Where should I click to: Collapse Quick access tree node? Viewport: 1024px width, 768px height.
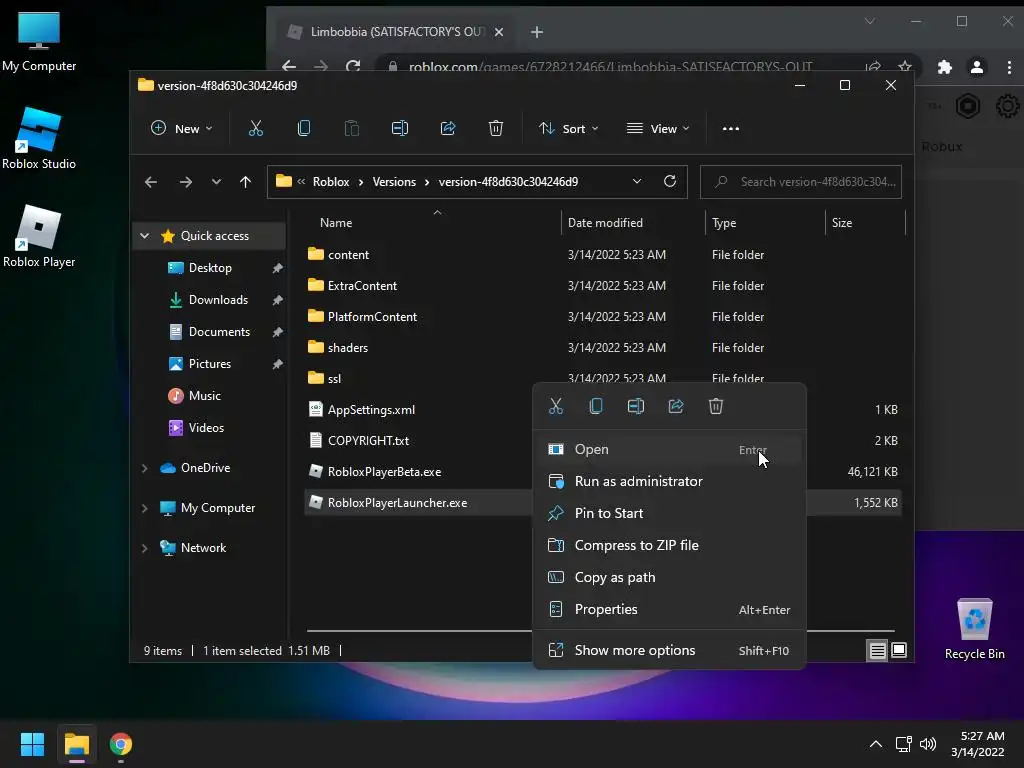tap(145, 236)
